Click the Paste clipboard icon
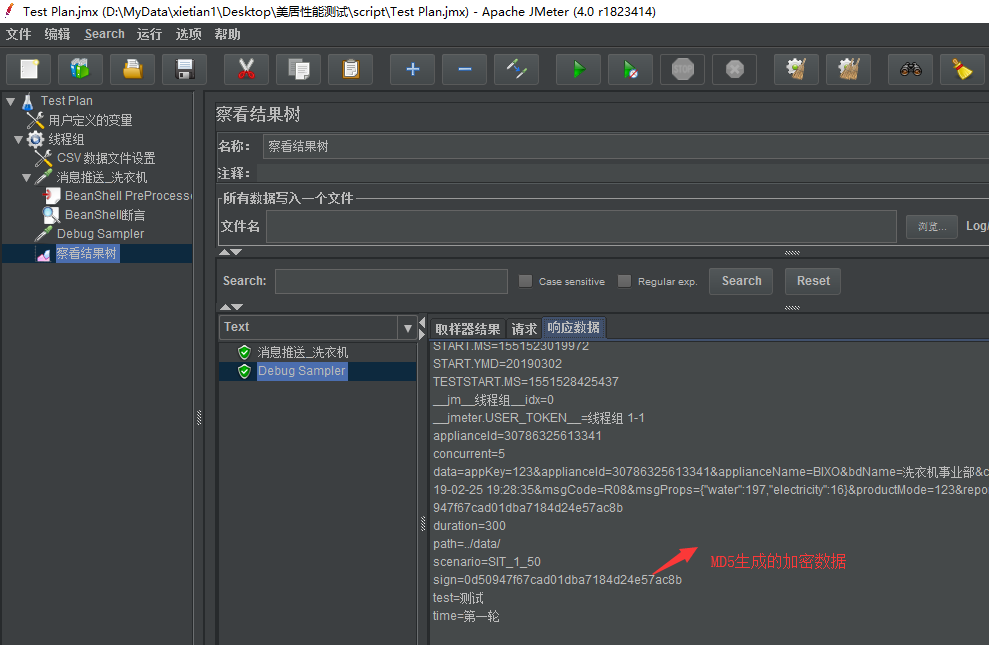989x645 pixels. click(x=351, y=69)
